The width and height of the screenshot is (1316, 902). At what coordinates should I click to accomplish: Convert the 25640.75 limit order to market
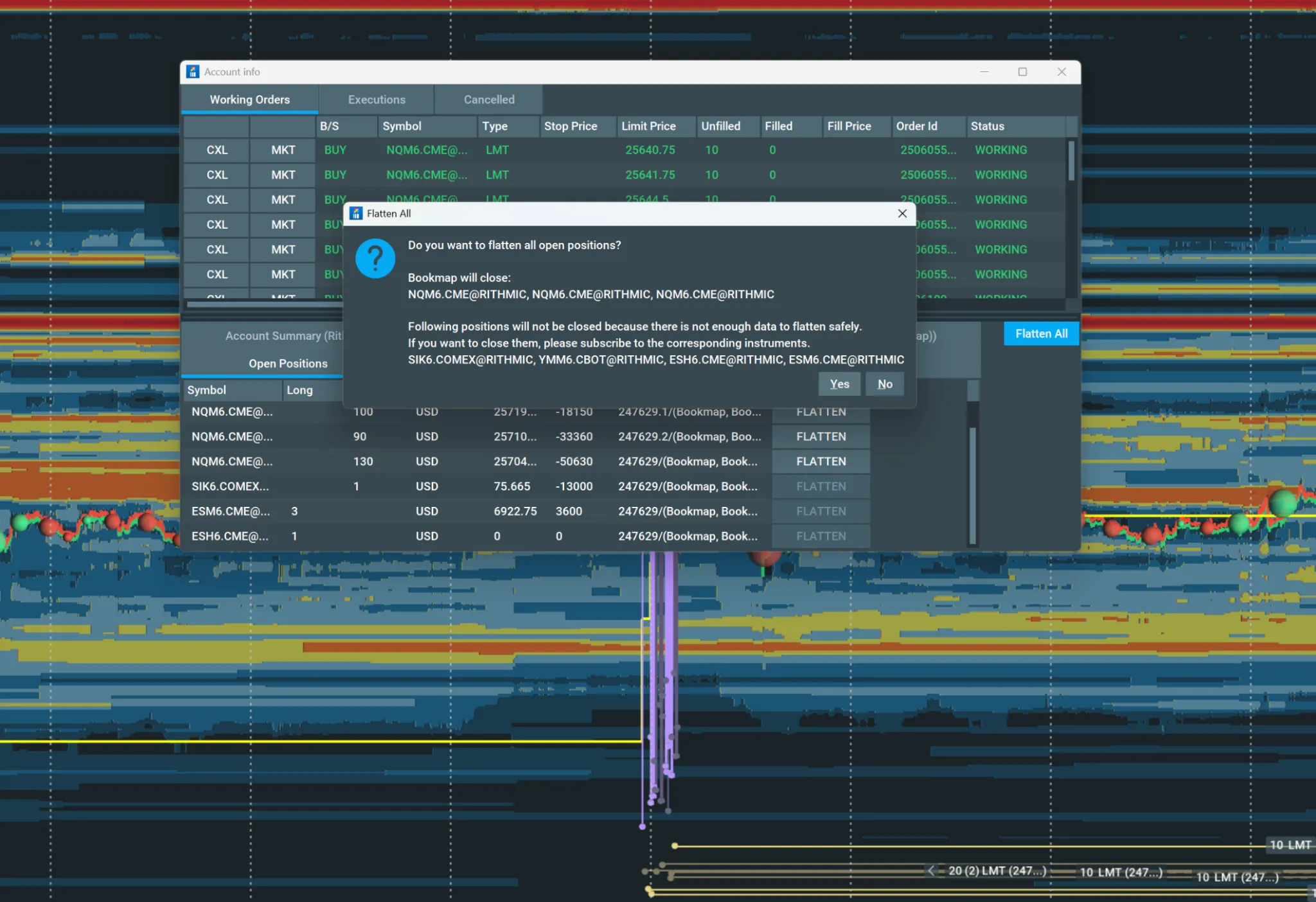point(283,150)
